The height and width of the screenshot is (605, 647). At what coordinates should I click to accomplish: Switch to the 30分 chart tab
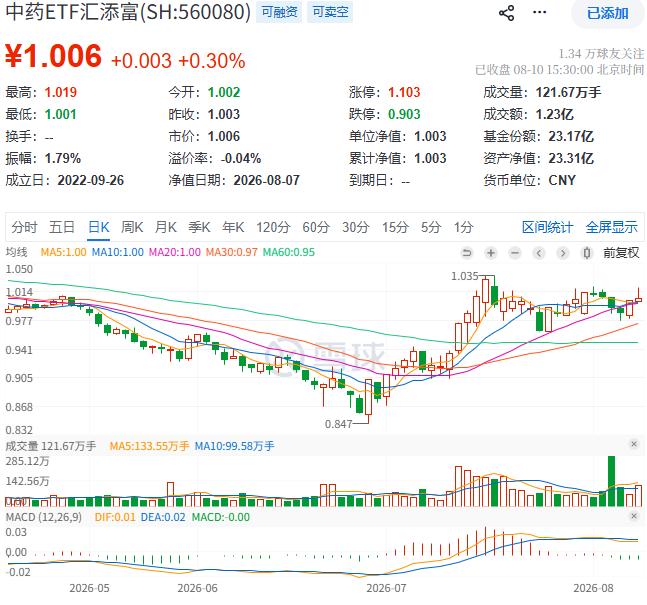pyautogui.click(x=355, y=227)
